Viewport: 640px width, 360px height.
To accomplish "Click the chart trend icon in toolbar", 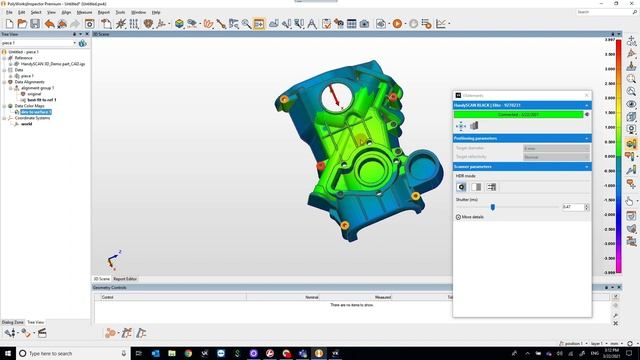I will point(441,24).
